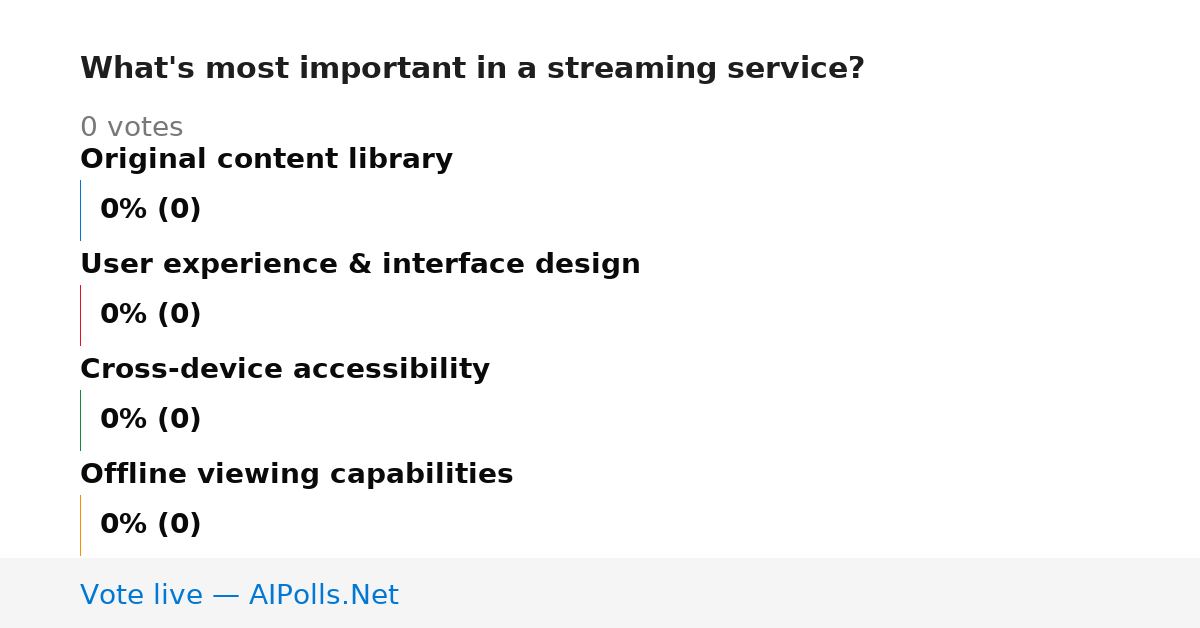This screenshot has height=628, width=1200.
Task: Click the word AIPolls.Net in footer
Action: tap(323, 596)
